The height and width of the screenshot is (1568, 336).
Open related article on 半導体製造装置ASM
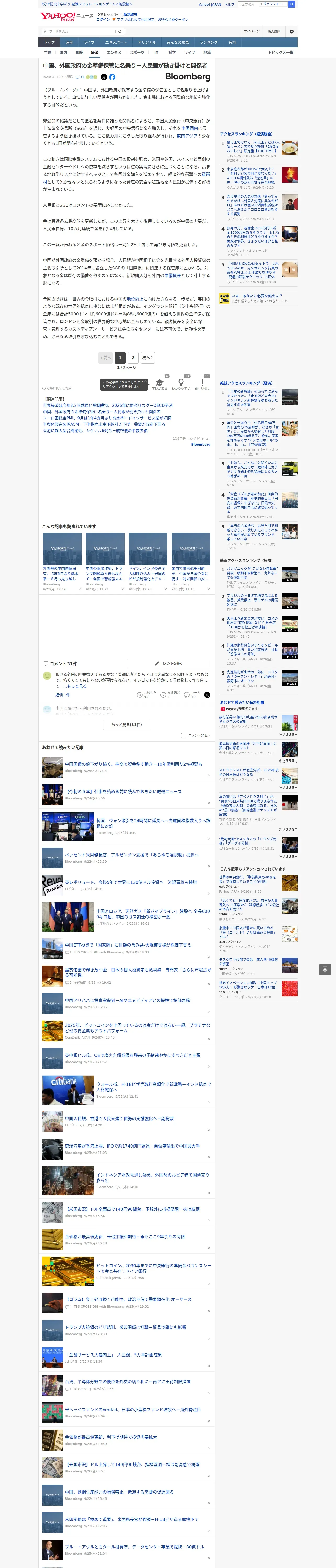(104, 424)
